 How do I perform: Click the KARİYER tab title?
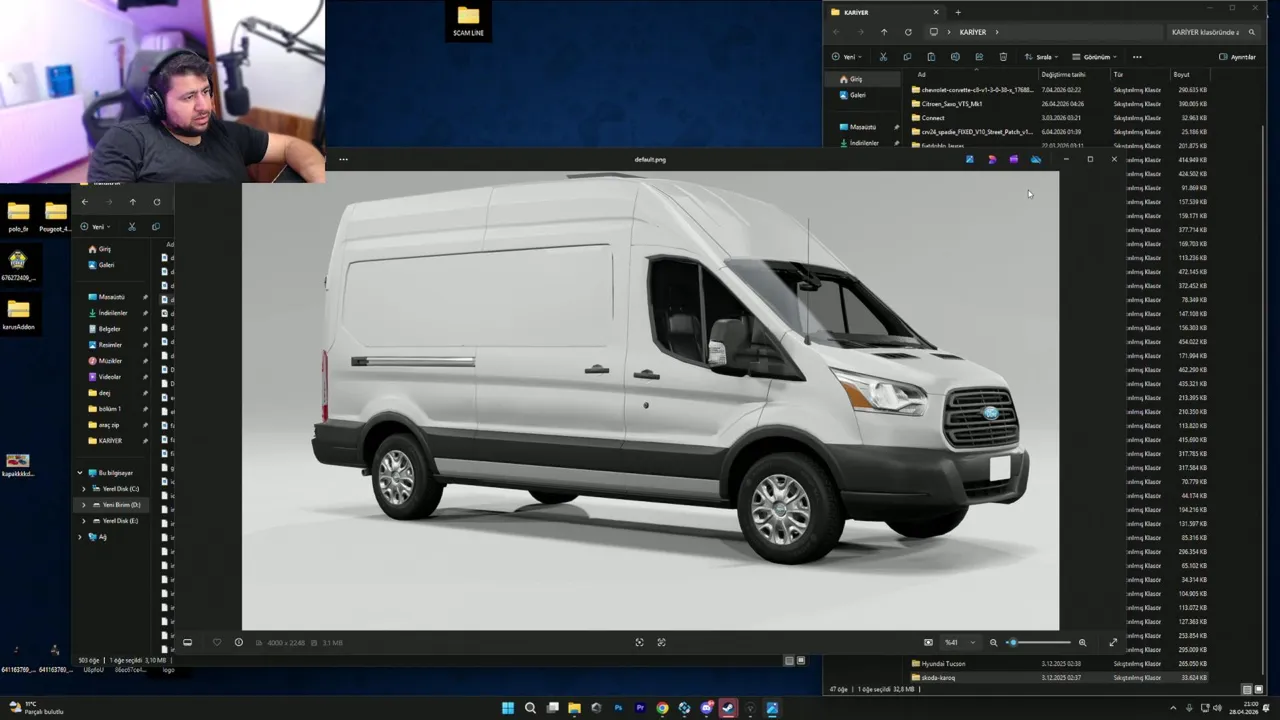pyautogui.click(x=856, y=12)
